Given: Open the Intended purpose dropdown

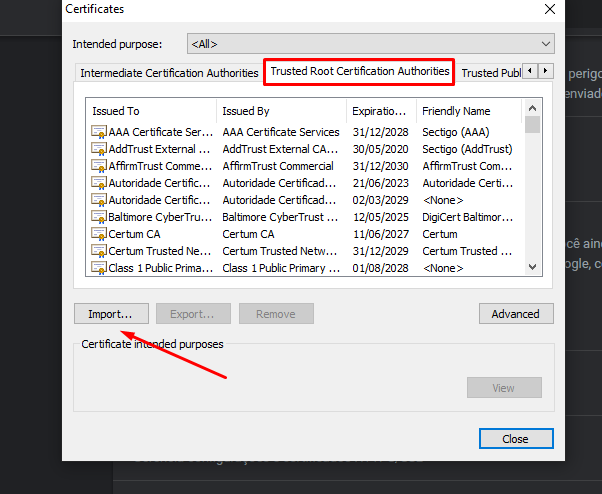Looking at the screenshot, I should (371, 44).
